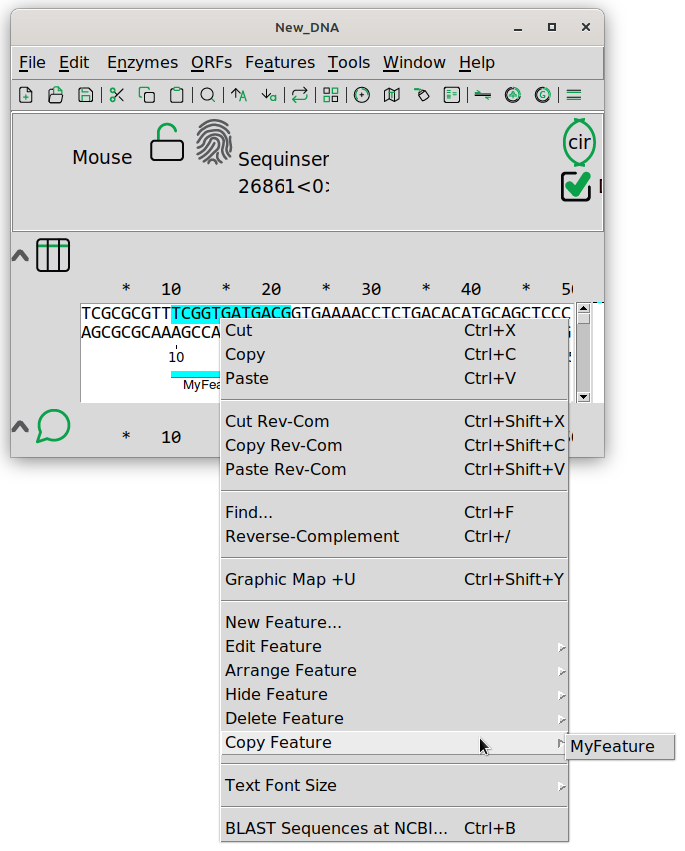This screenshot has height=851, width=685.
Task: Click the fingerprint icon
Action: click(214, 142)
